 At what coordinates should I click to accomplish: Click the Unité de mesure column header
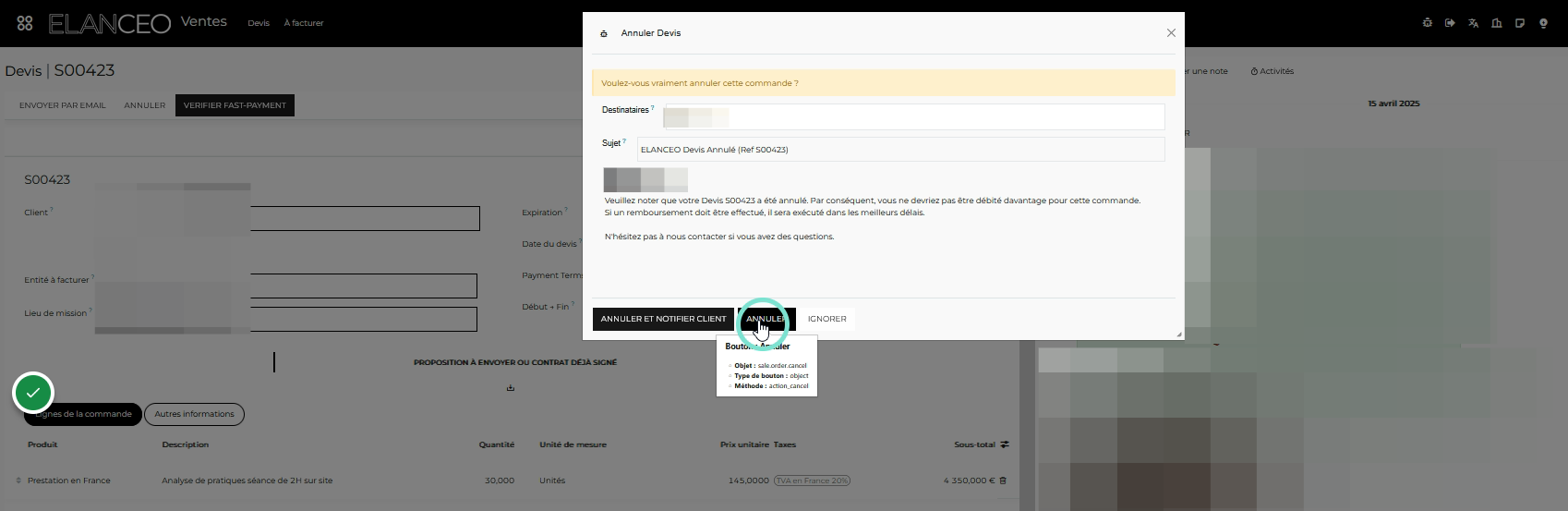tap(573, 444)
